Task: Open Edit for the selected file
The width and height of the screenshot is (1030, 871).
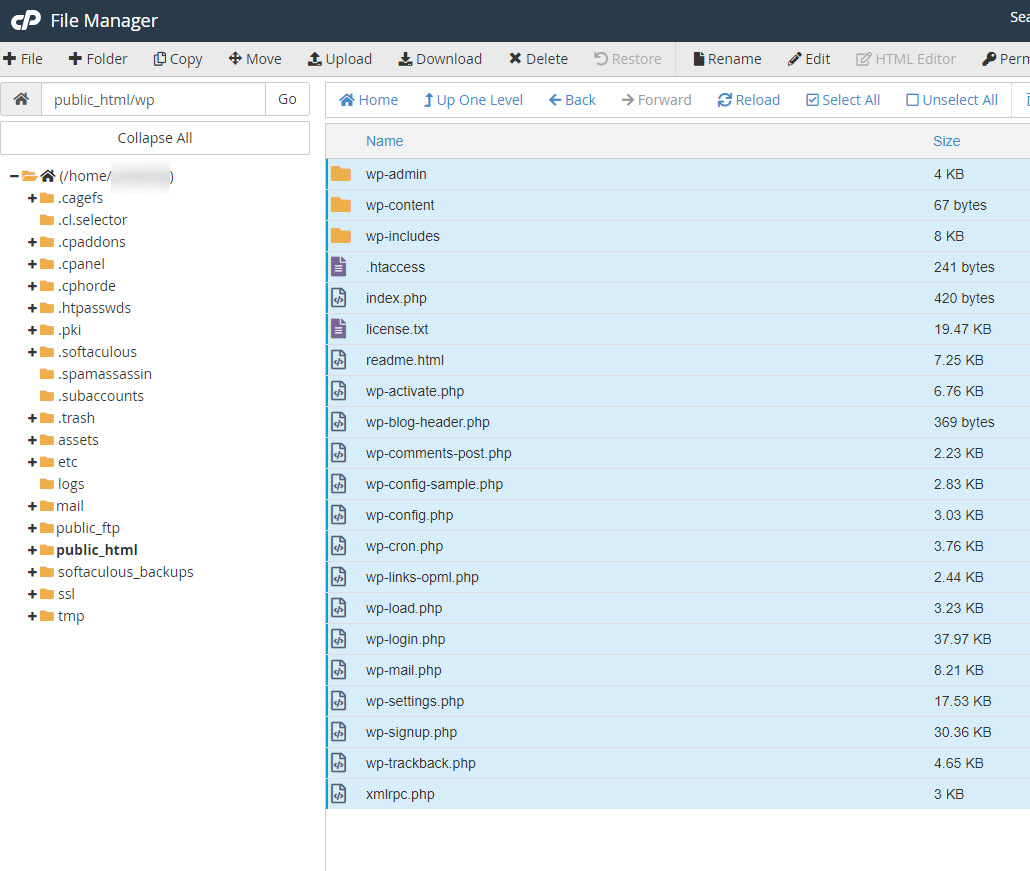Action: click(x=809, y=59)
